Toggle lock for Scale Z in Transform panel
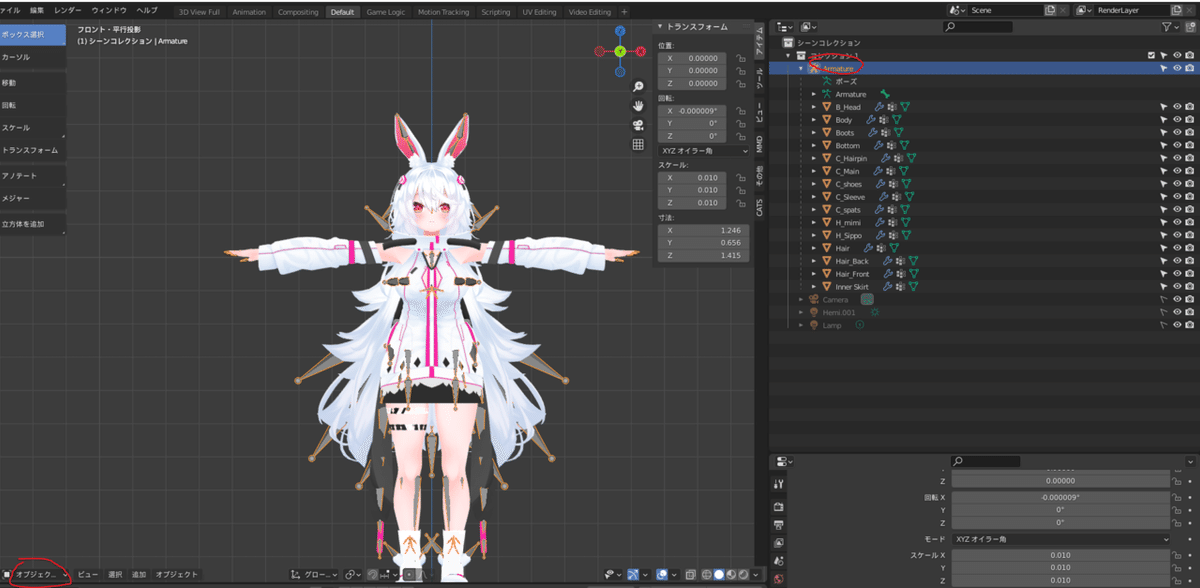The width and height of the screenshot is (1200, 588). coord(741,202)
